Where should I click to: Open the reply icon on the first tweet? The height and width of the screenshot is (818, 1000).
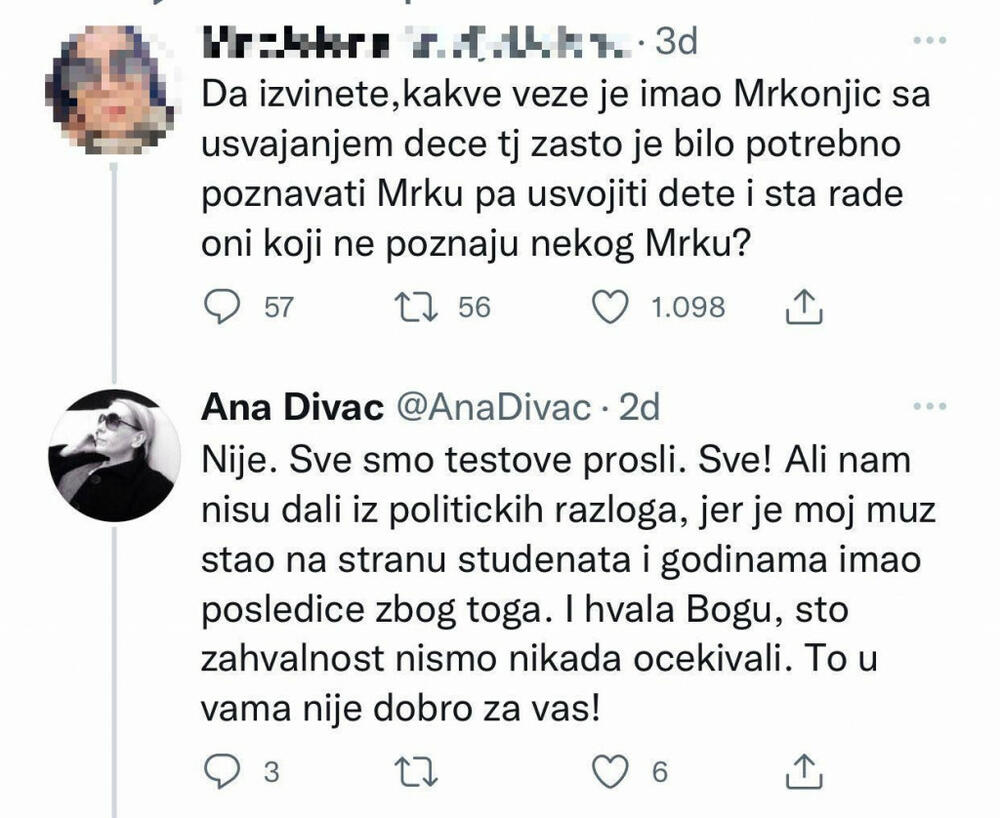tap(220, 303)
